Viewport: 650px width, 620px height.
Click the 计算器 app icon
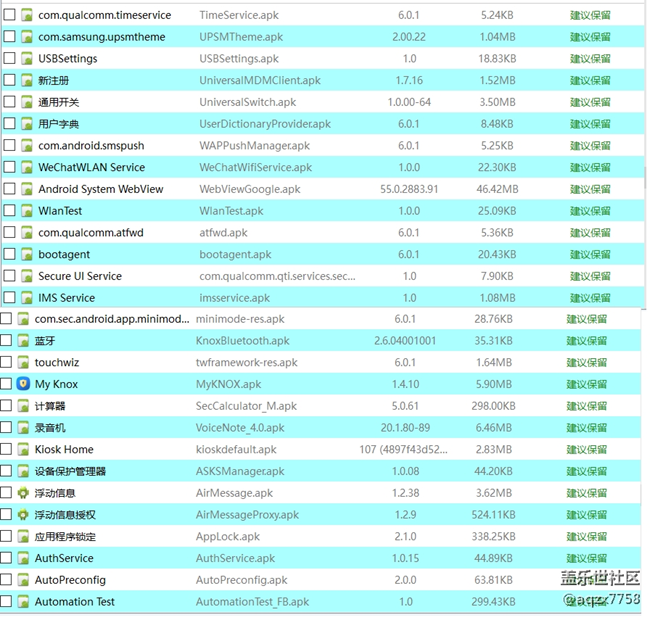(x=23, y=406)
